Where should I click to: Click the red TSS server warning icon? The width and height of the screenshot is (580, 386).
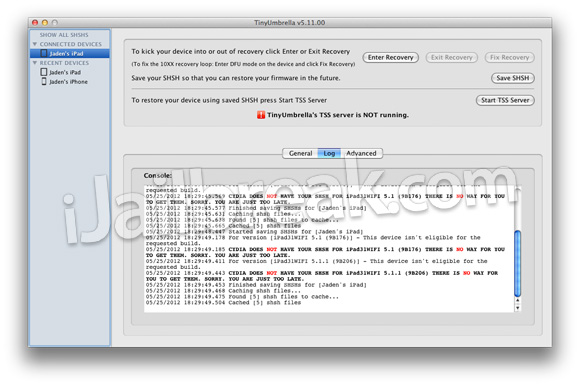(x=261, y=115)
